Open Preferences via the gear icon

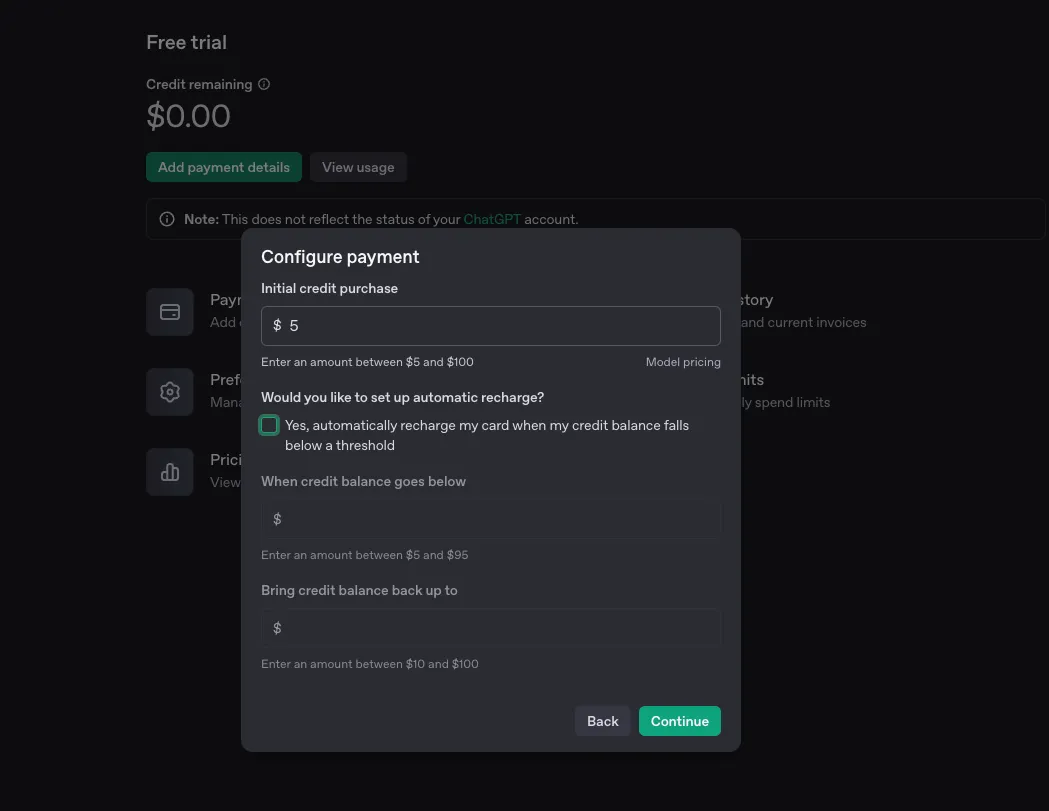click(169, 391)
